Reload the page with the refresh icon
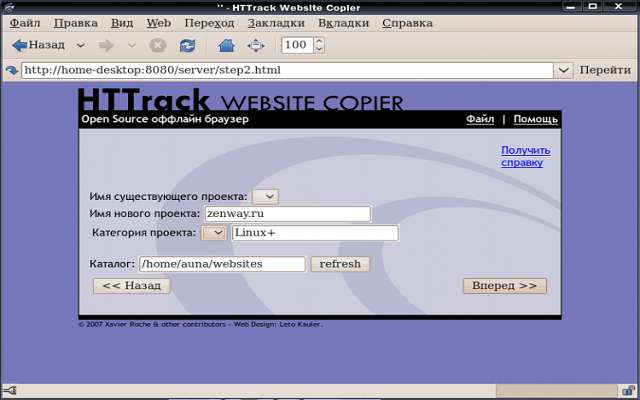The height and width of the screenshot is (400, 640). click(187, 45)
